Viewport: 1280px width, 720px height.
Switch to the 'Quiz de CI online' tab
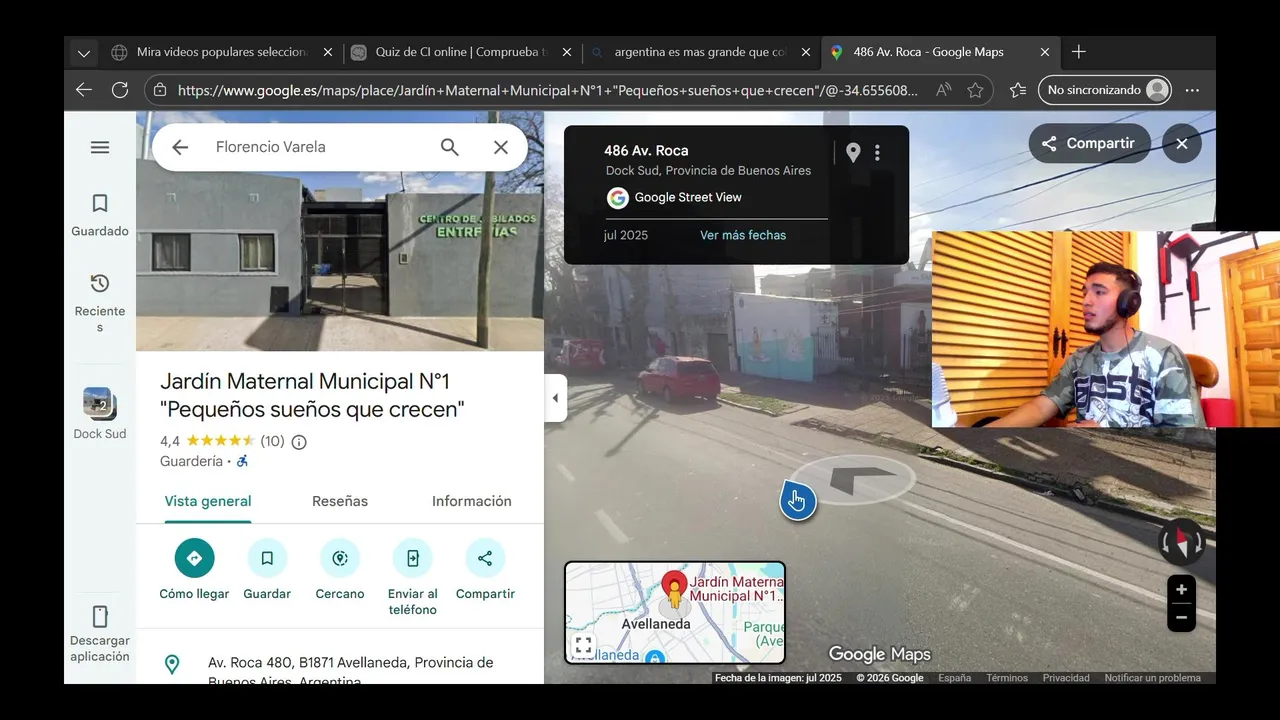tap(461, 52)
